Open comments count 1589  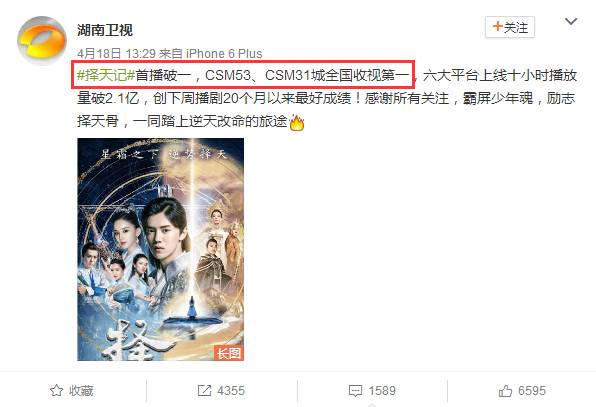click(382, 391)
